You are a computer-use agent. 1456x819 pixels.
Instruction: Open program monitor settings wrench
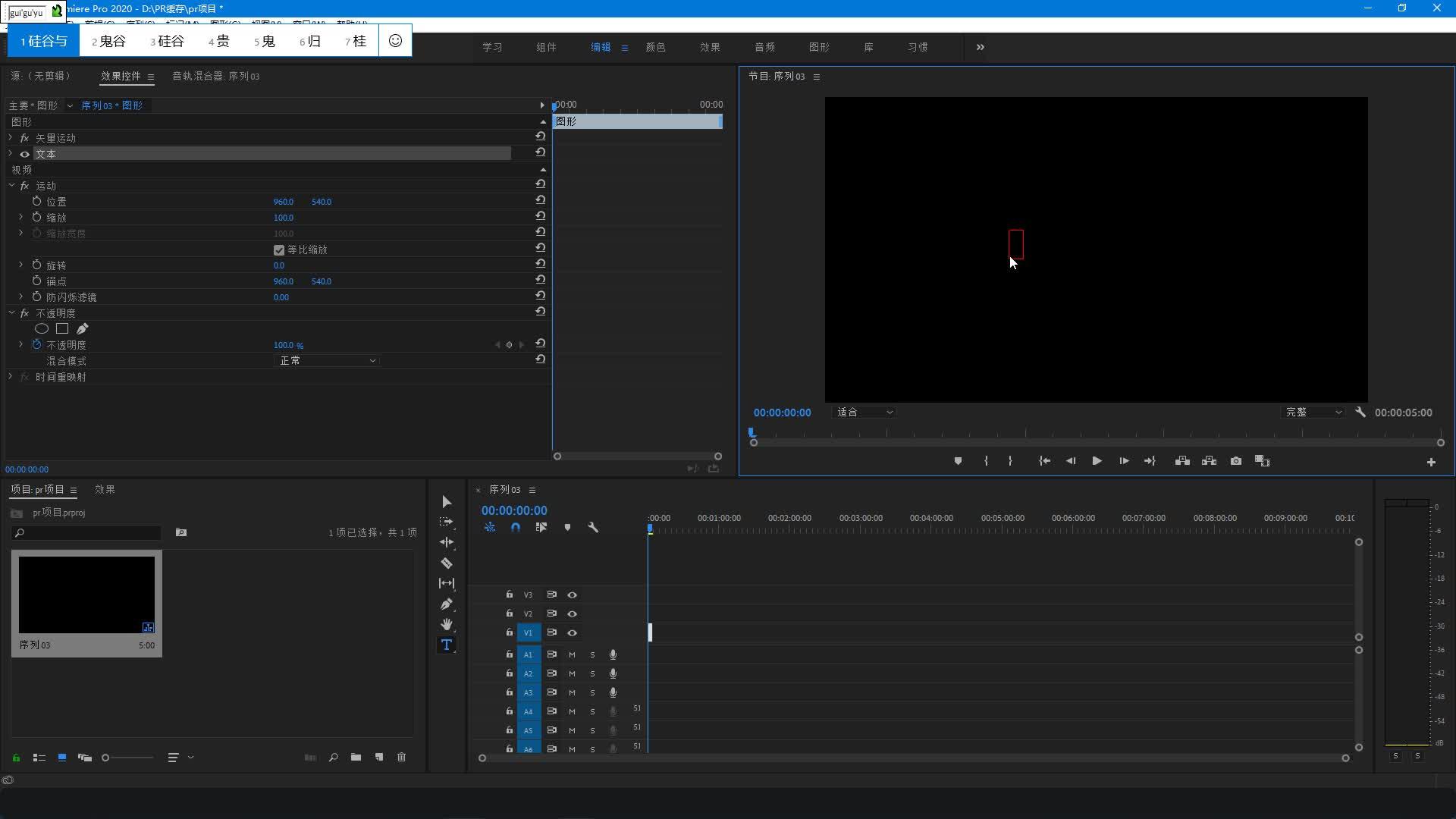[x=1360, y=413]
